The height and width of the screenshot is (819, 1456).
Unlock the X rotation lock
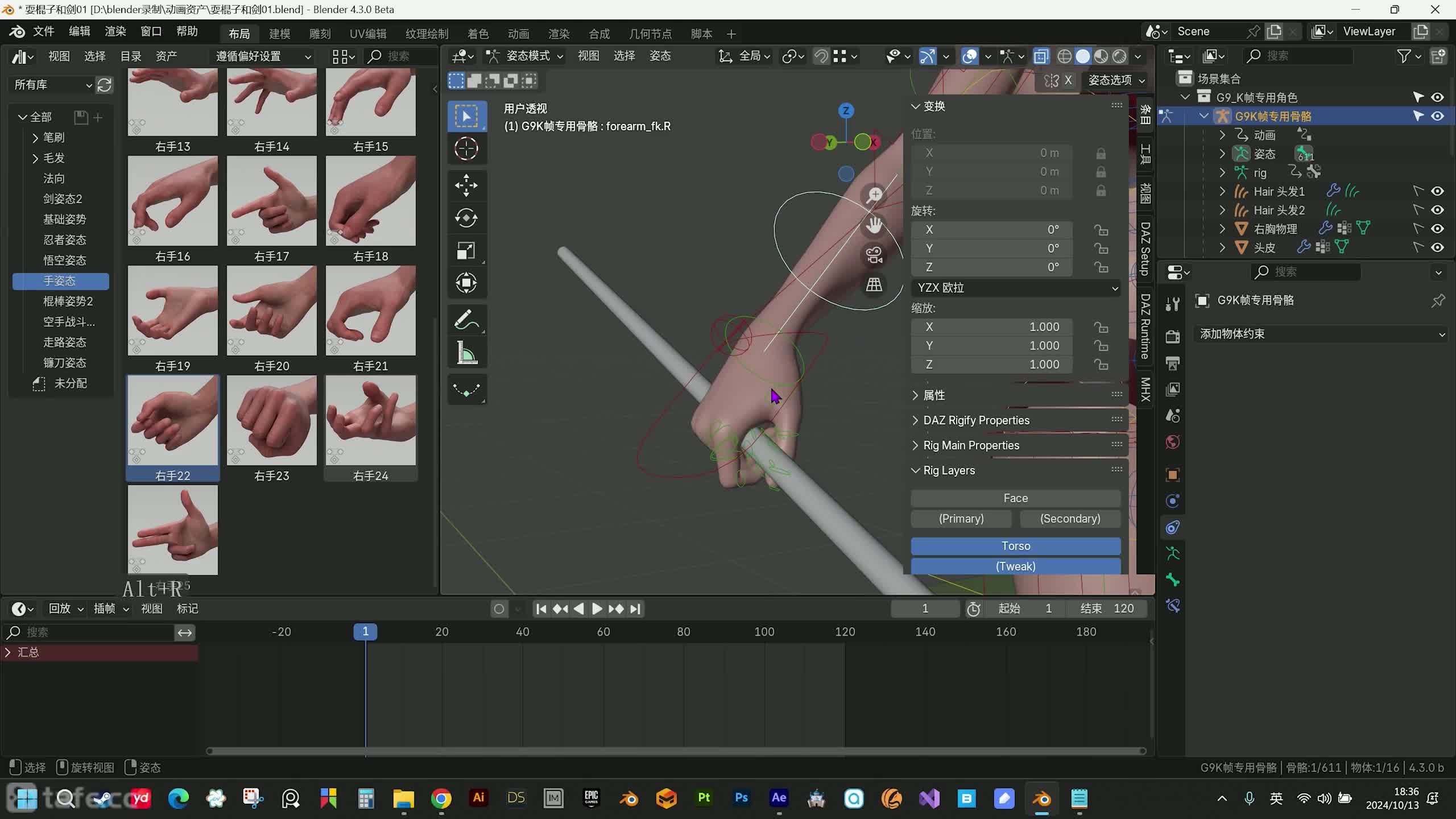1101,230
